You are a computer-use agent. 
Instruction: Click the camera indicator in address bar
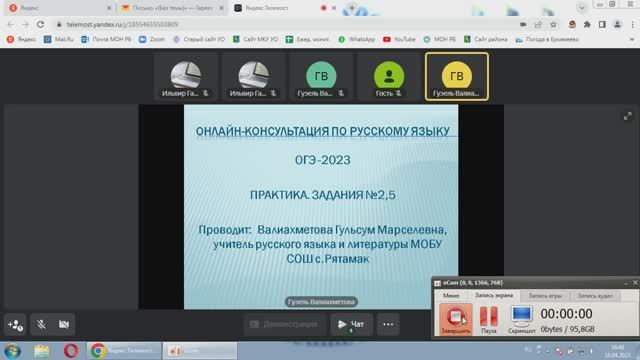(x=523, y=24)
